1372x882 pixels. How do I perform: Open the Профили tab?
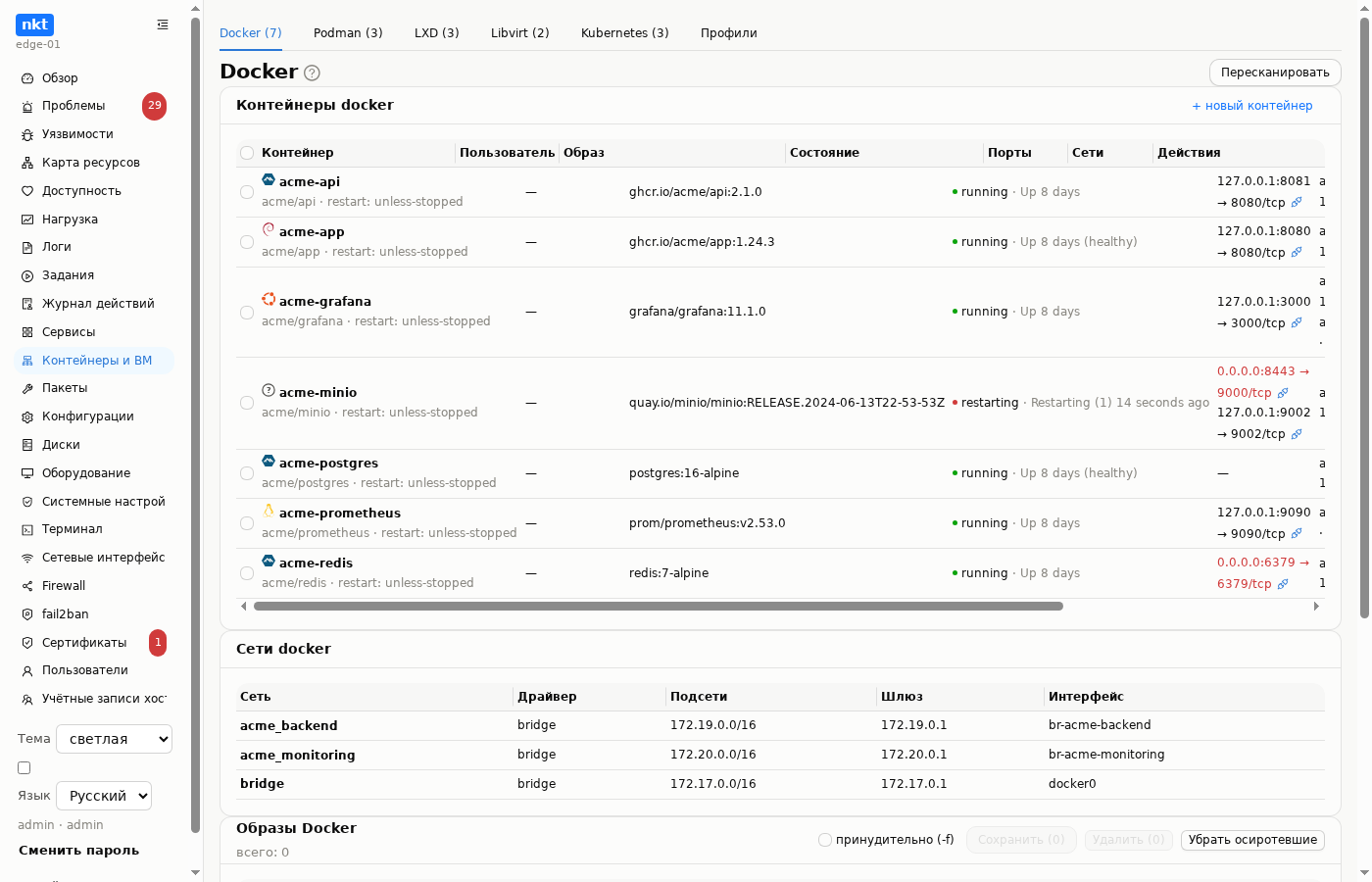click(729, 33)
